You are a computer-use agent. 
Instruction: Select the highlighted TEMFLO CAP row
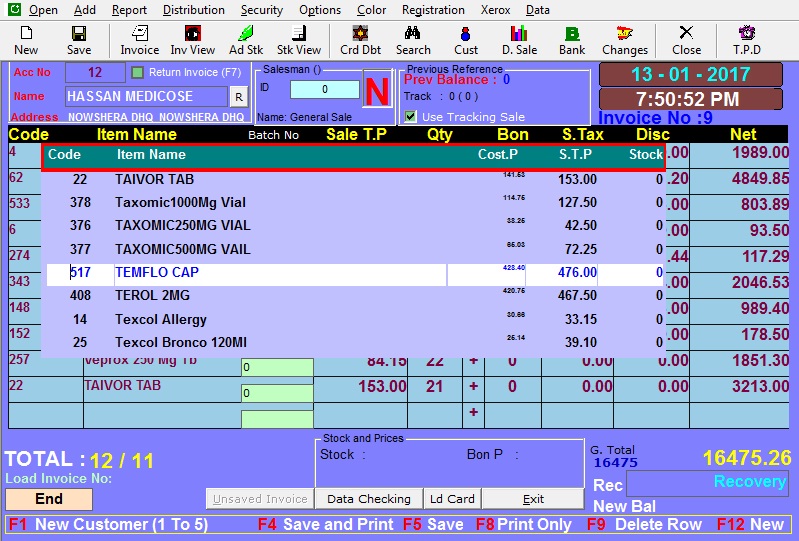click(x=354, y=273)
